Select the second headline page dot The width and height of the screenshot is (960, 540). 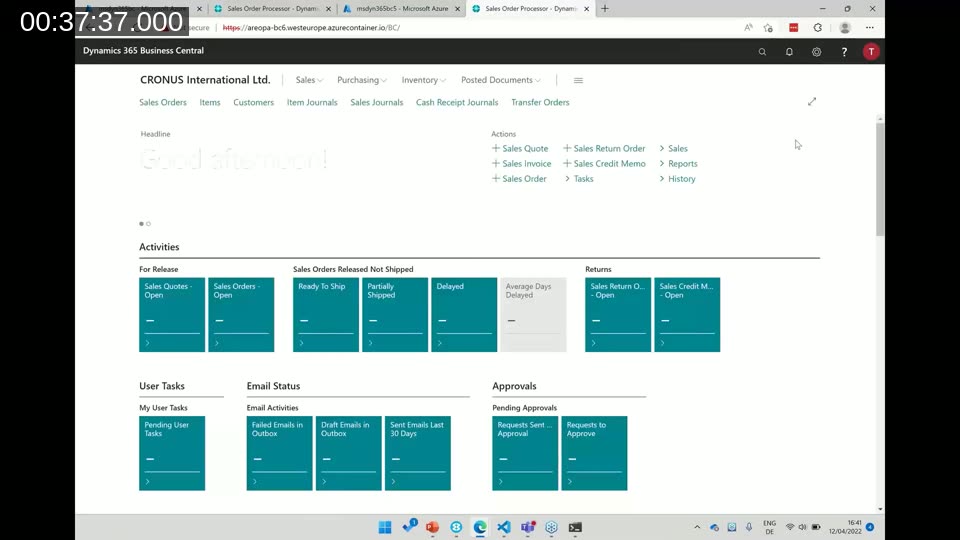tap(148, 223)
